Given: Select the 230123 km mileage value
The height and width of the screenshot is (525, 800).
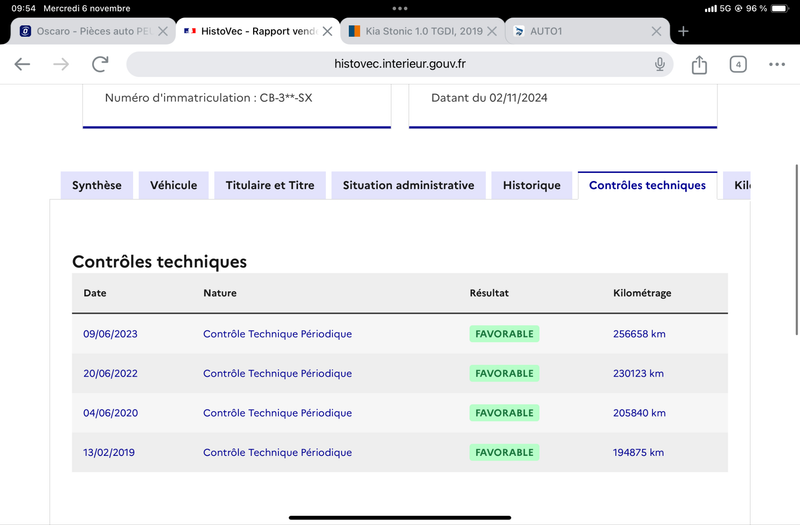Looking at the screenshot, I should click(x=638, y=373).
